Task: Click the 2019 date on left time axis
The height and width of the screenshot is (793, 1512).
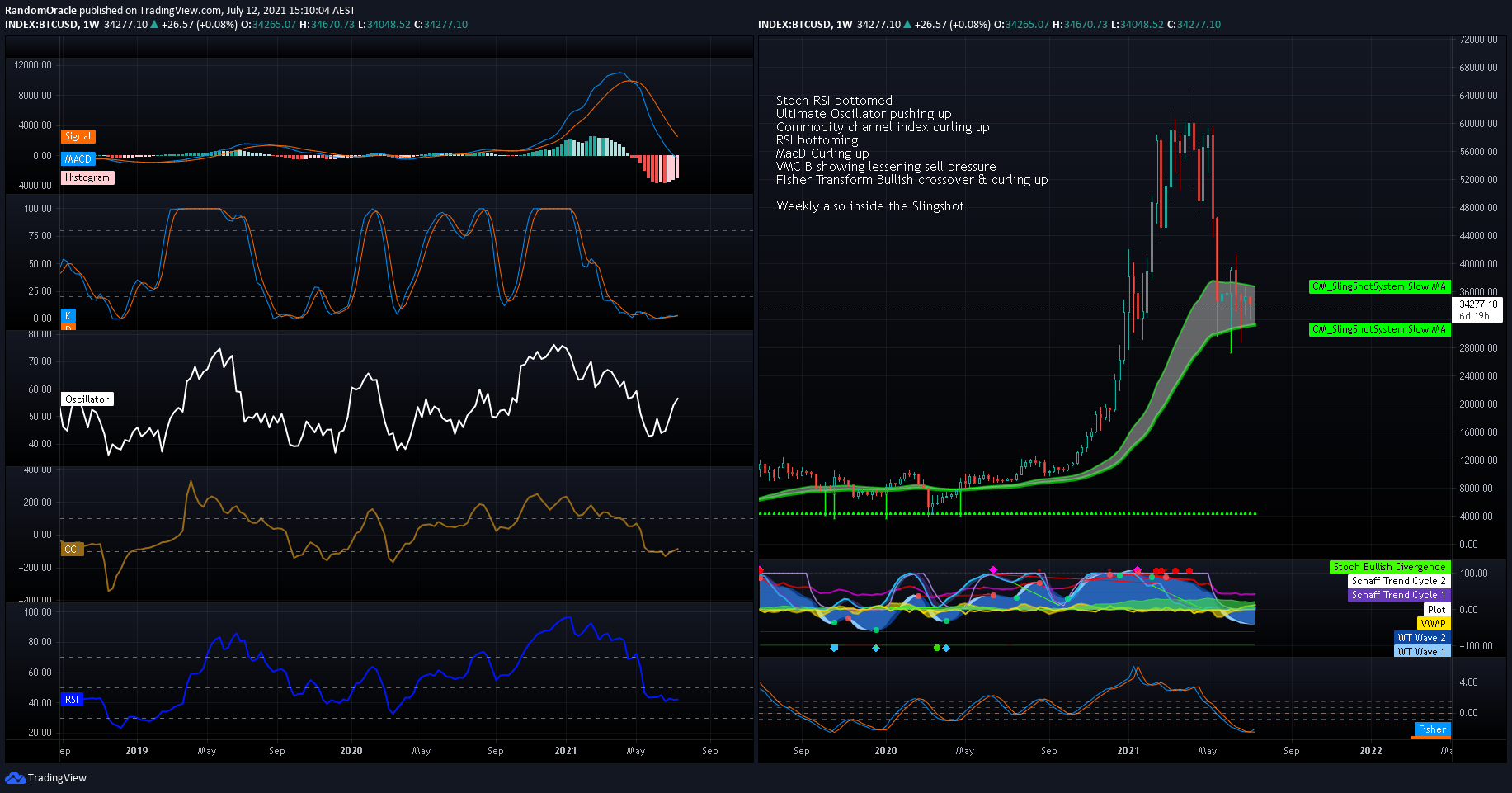Action: [137, 751]
